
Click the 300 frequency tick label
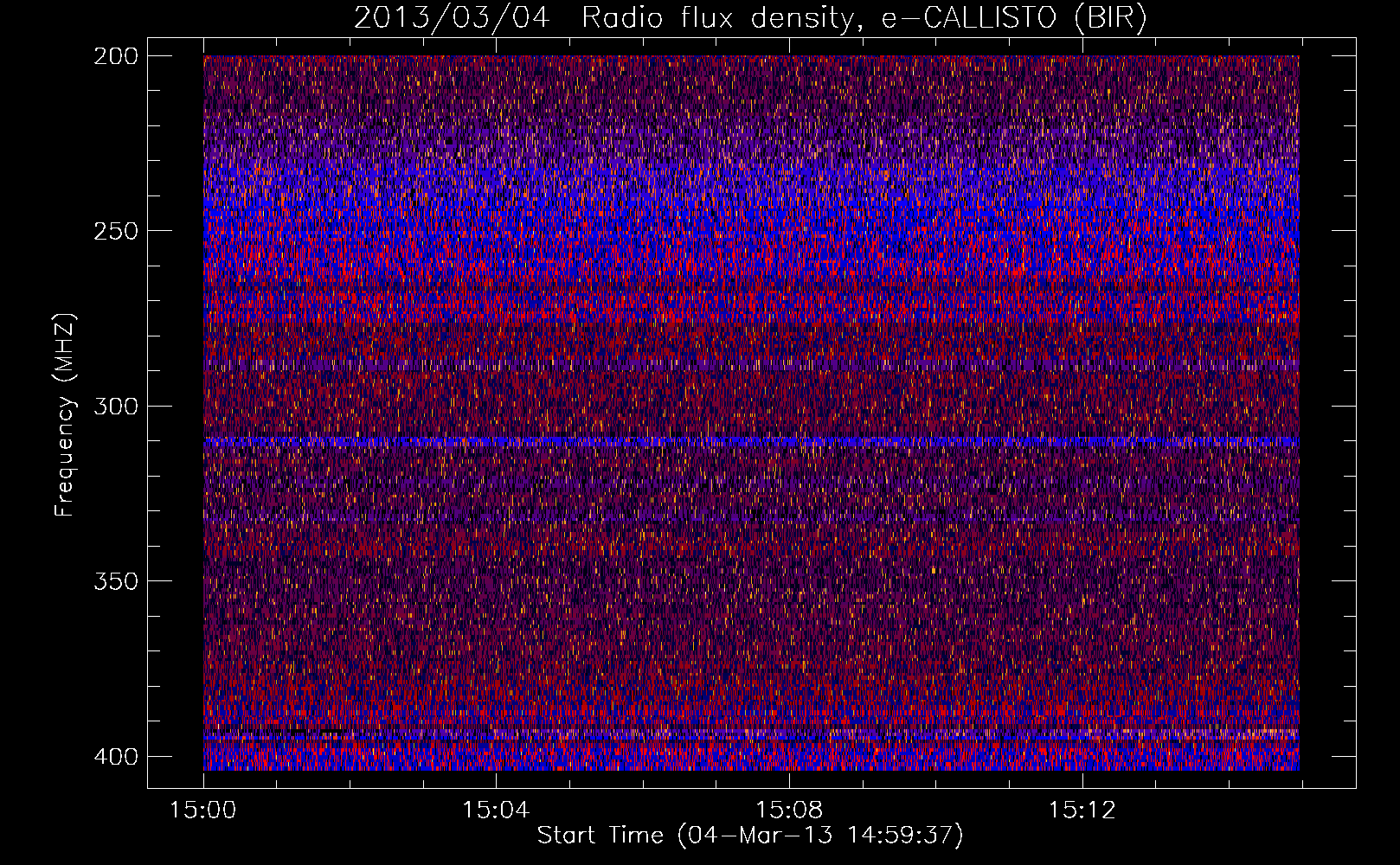click(115, 406)
